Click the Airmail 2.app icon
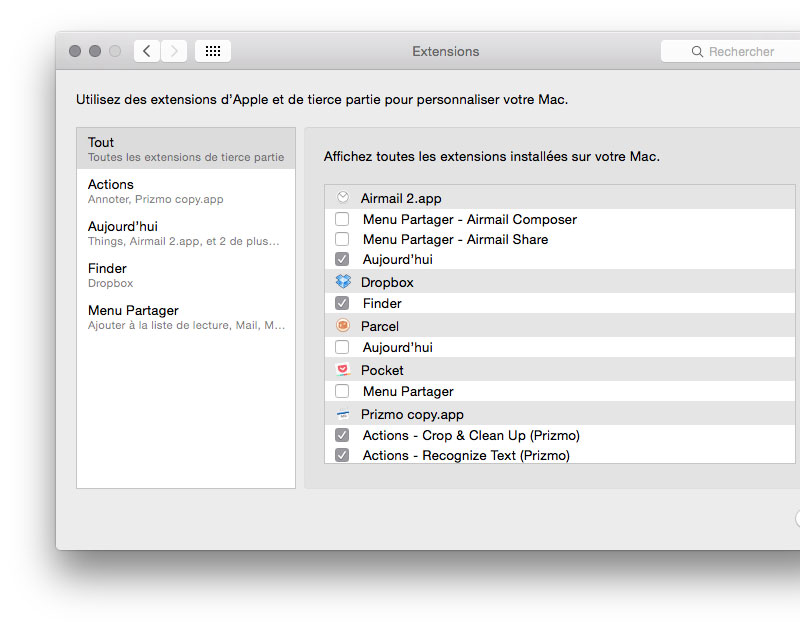The image size is (800, 630). point(343,197)
